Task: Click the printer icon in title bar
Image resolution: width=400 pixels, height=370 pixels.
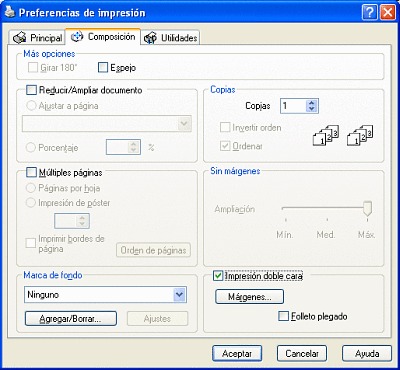Action: [10, 12]
